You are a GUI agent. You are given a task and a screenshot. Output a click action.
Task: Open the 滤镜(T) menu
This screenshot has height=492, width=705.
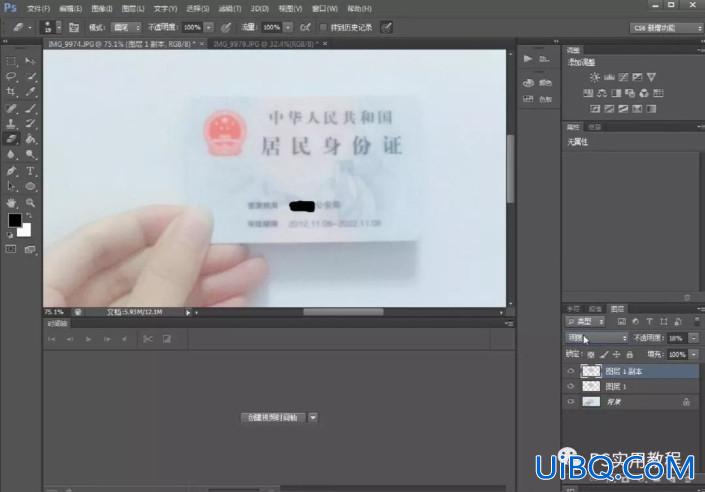pyautogui.click(x=230, y=9)
